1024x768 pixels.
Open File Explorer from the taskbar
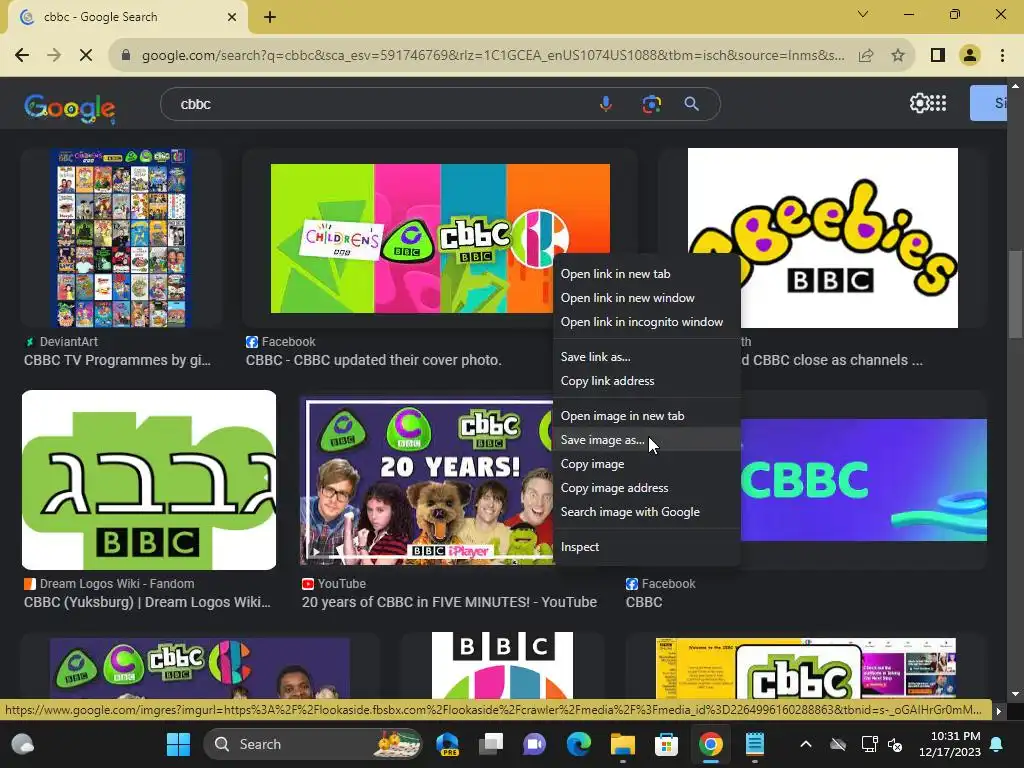tap(622, 744)
